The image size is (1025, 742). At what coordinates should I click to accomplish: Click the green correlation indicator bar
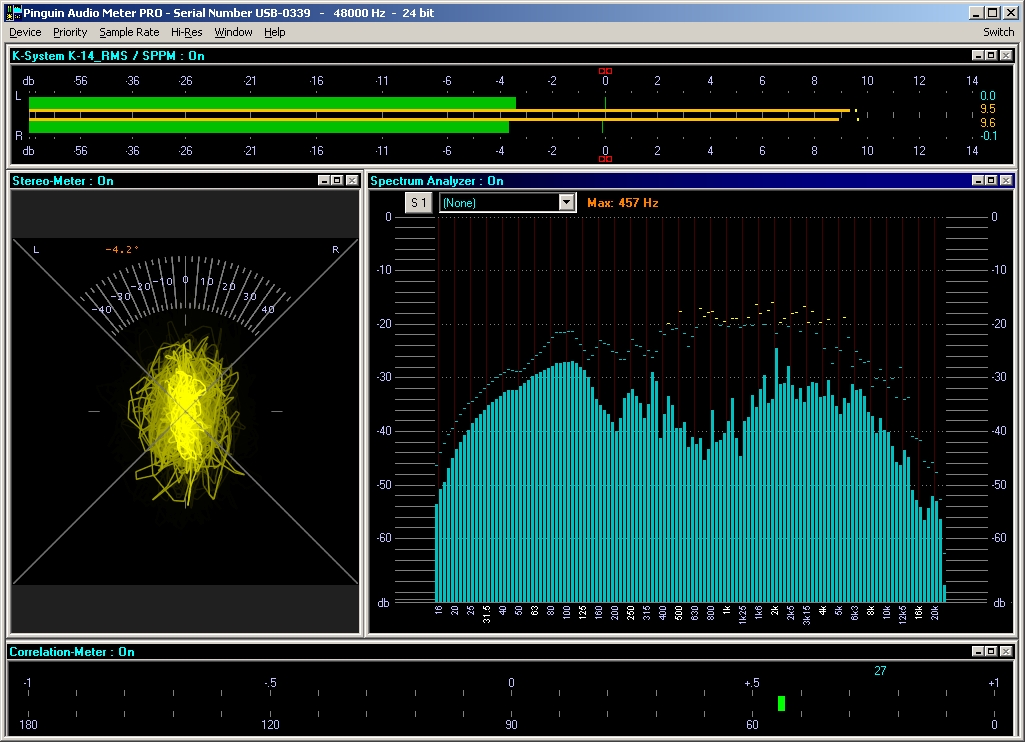point(781,704)
